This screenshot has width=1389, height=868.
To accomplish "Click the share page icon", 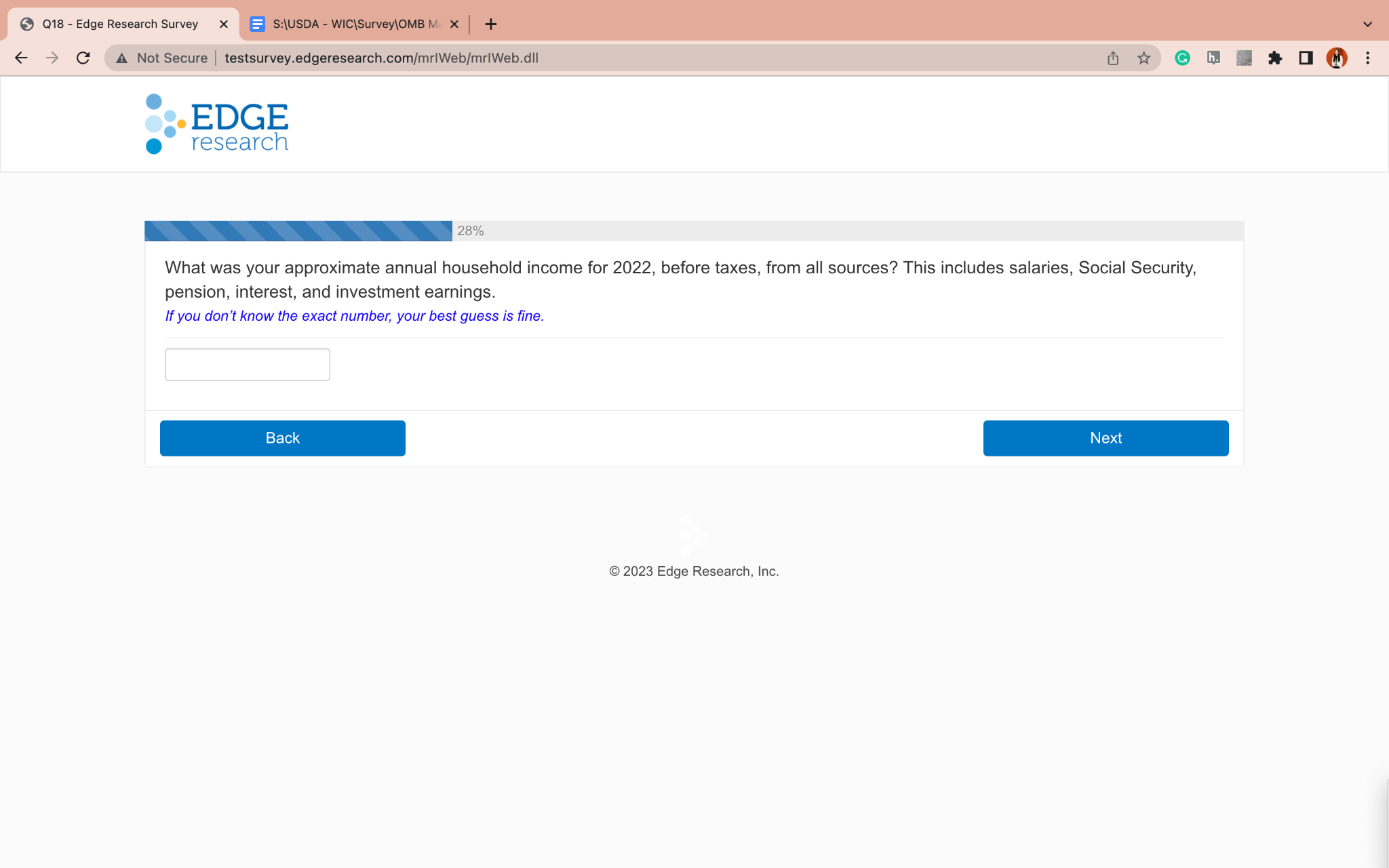I will (x=1113, y=58).
